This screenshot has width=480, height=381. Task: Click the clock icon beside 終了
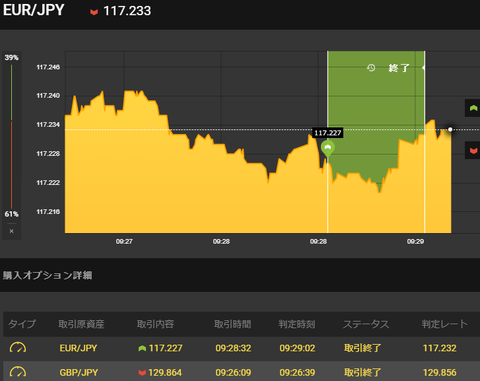click(x=371, y=68)
